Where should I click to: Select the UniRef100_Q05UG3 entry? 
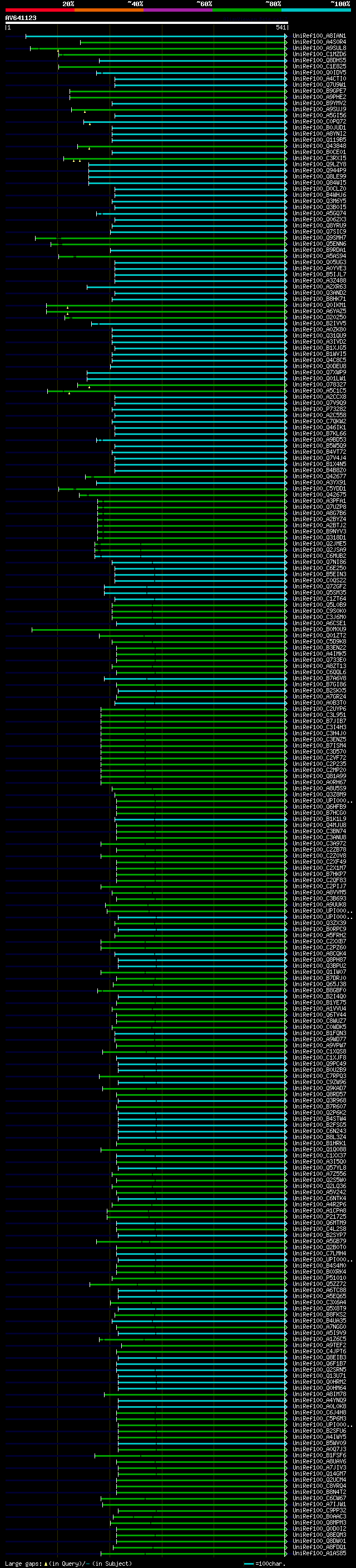[319, 262]
